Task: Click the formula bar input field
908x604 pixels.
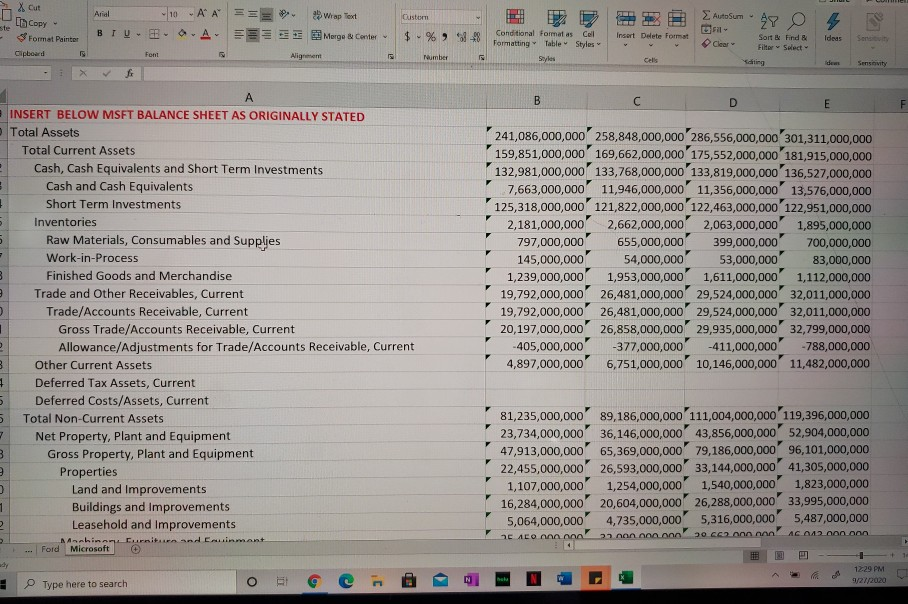Action: 521,74
